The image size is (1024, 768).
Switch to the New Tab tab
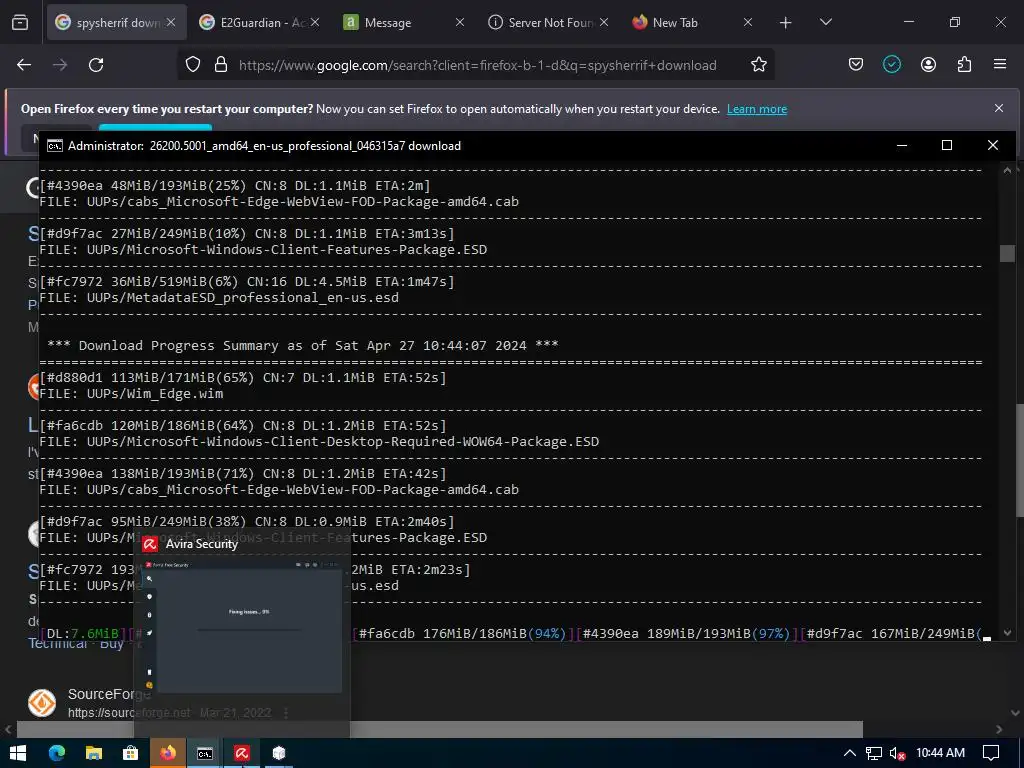(692, 22)
